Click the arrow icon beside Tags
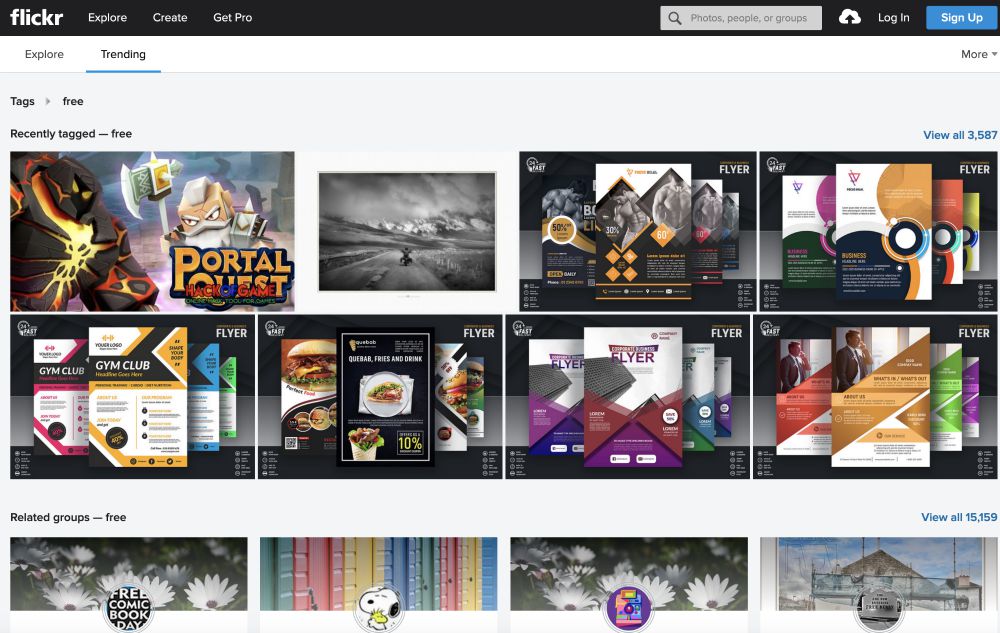Image resolution: width=1000 pixels, height=633 pixels. pyautogui.click(x=48, y=101)
